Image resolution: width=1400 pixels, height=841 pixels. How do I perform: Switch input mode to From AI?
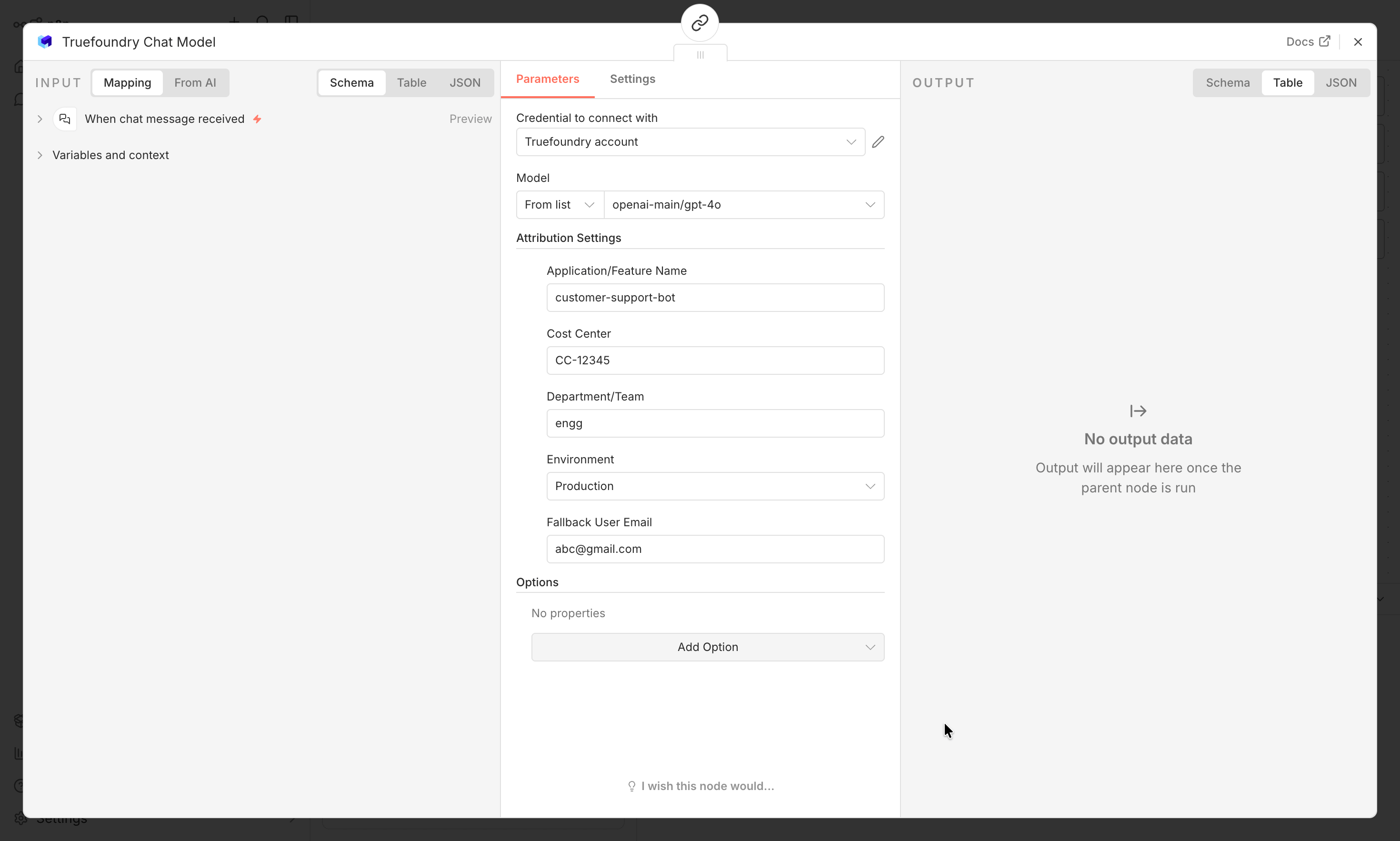tap(194, 82)
